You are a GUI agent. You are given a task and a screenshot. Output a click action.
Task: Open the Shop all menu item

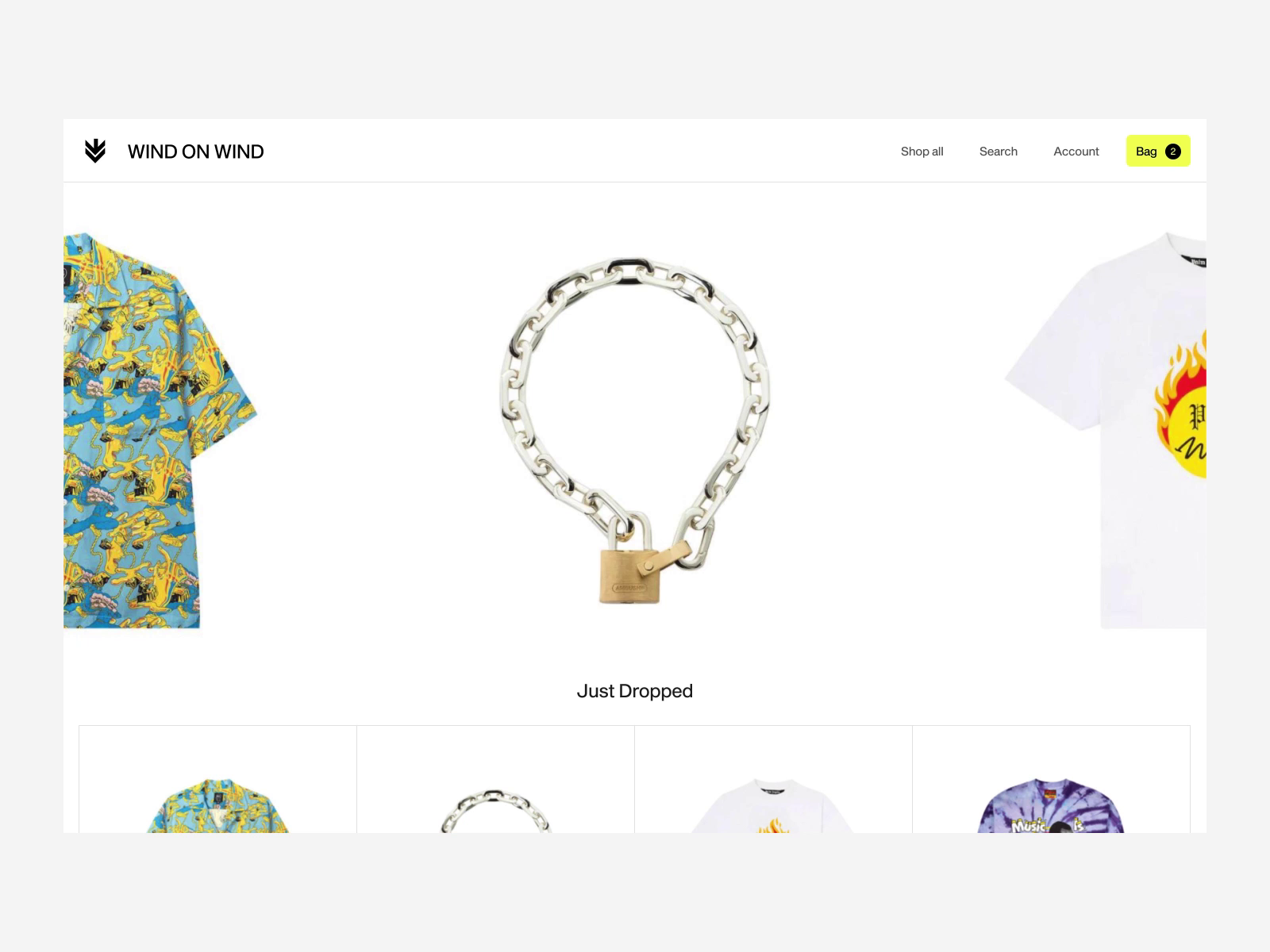tap(922, 152)
